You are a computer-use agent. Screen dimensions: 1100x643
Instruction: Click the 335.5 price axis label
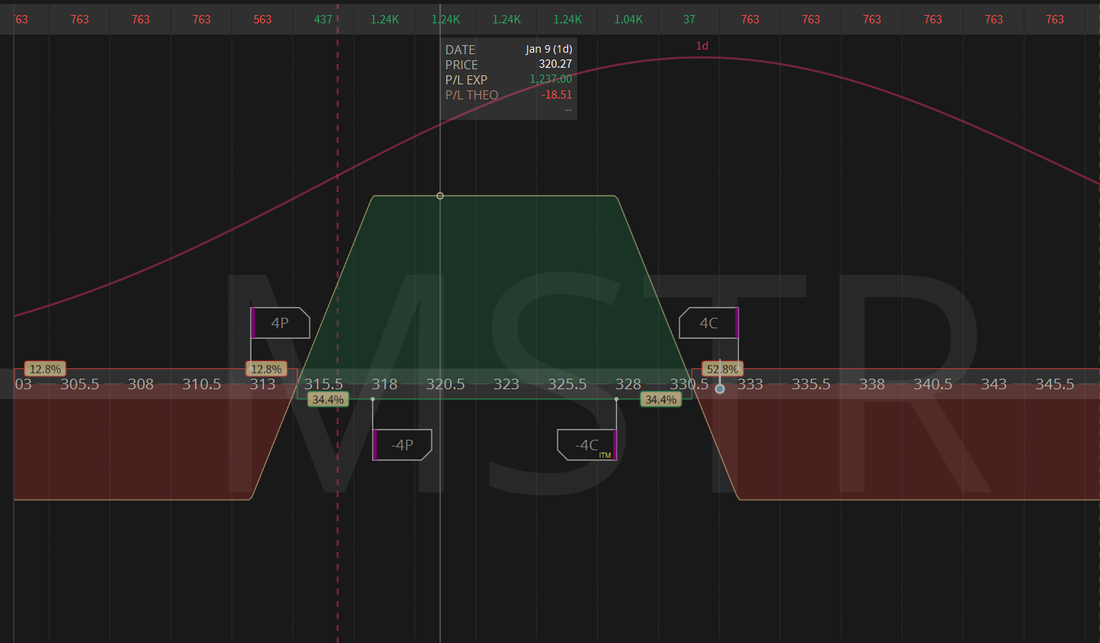[811, 384]
